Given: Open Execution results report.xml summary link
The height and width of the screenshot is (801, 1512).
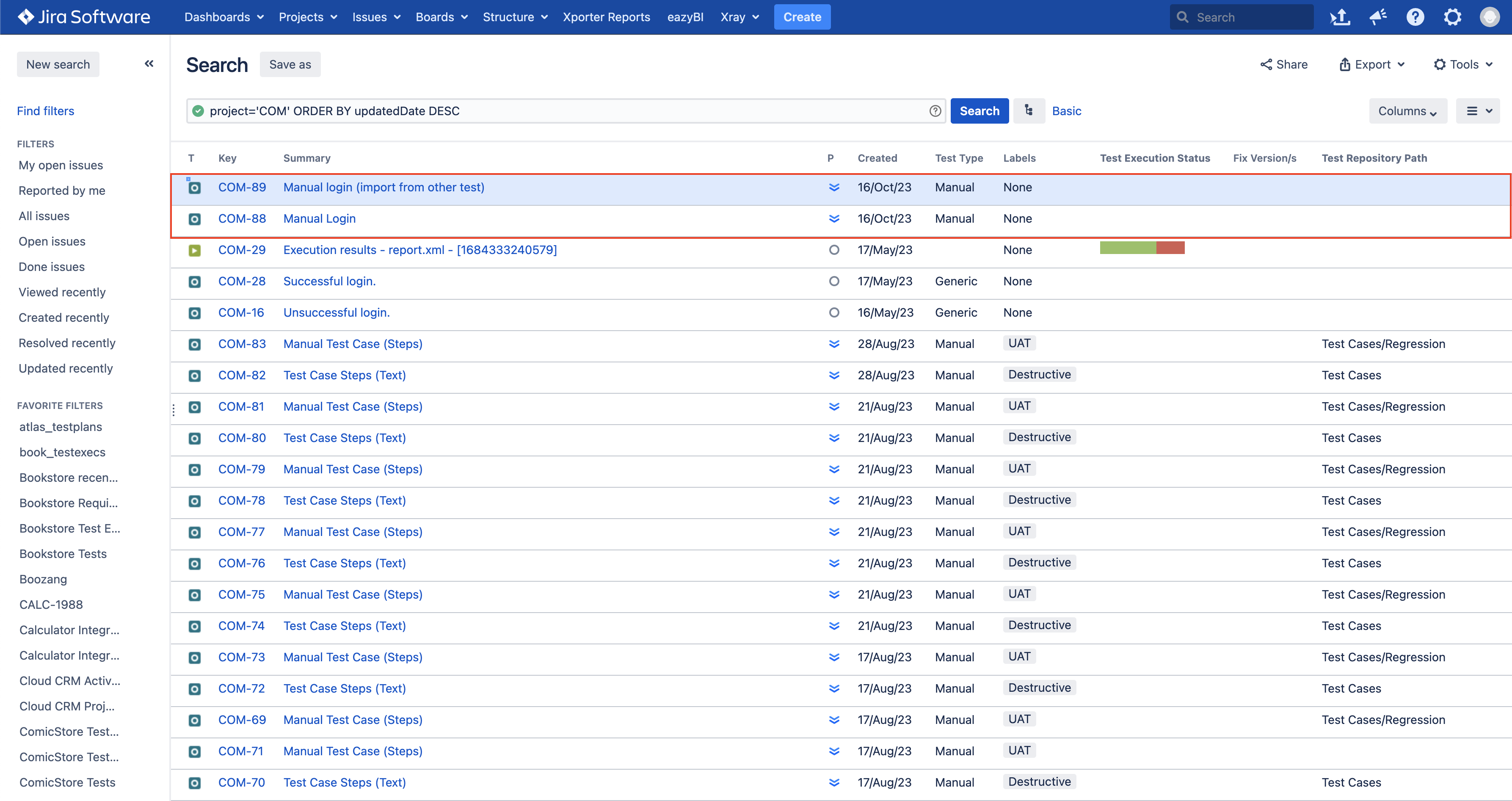Looking at the screenshot, I should (x=419, y=250).
